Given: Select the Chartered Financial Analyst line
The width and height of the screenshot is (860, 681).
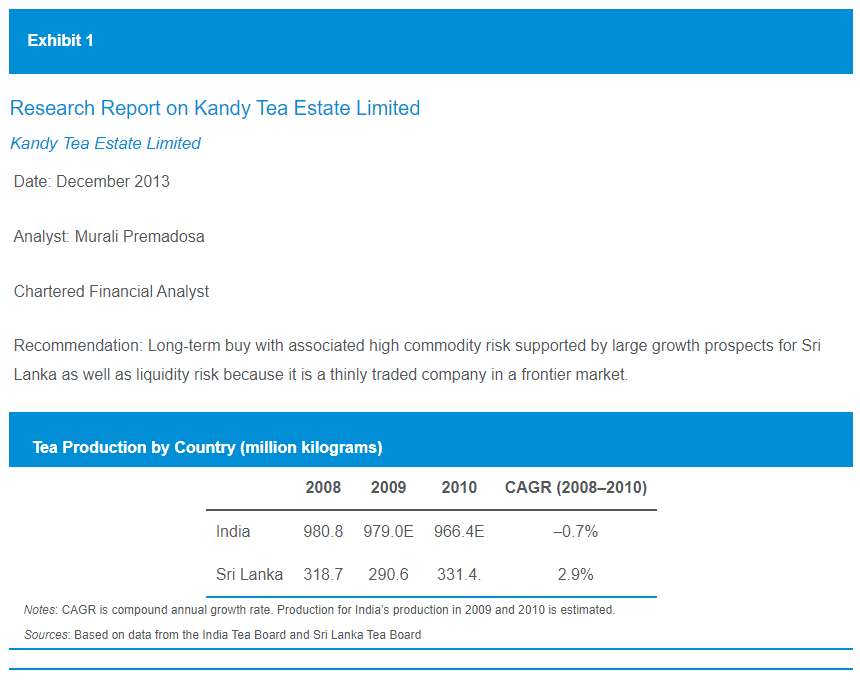Looking at the screenshot, I should pos(111,291).
